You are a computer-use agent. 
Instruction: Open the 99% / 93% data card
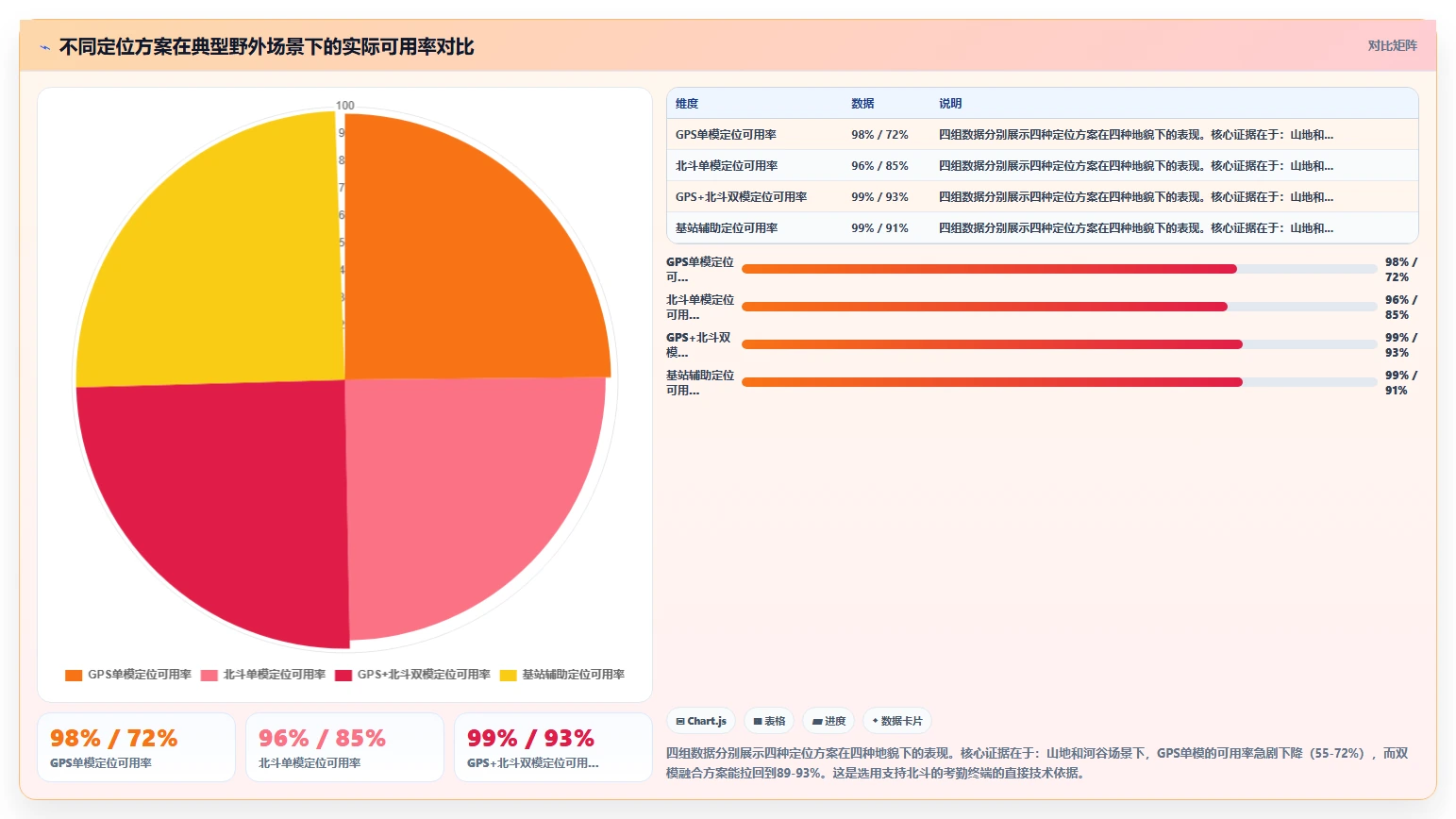pos(553,747)
